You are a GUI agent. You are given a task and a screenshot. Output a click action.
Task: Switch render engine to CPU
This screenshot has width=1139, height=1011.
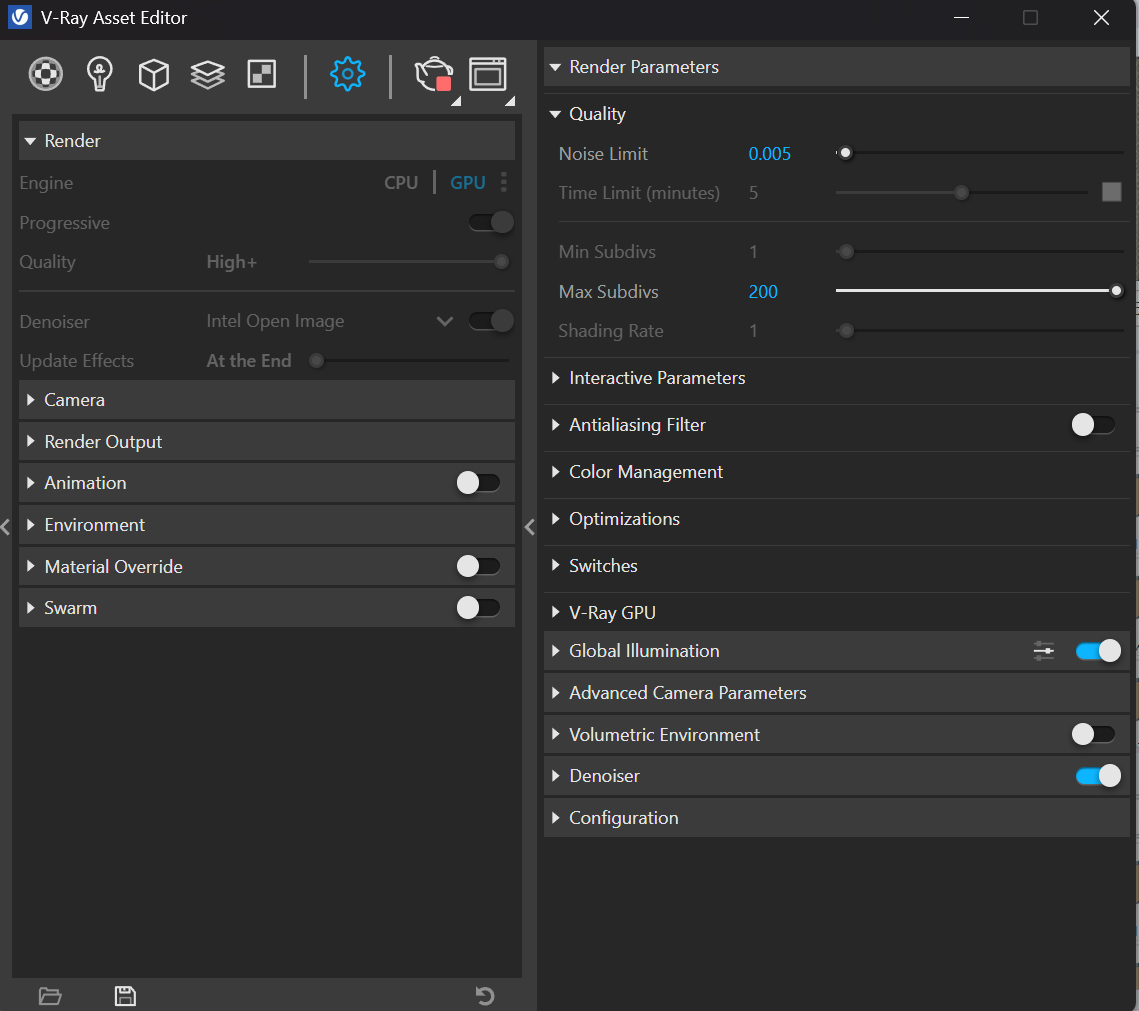401,182
